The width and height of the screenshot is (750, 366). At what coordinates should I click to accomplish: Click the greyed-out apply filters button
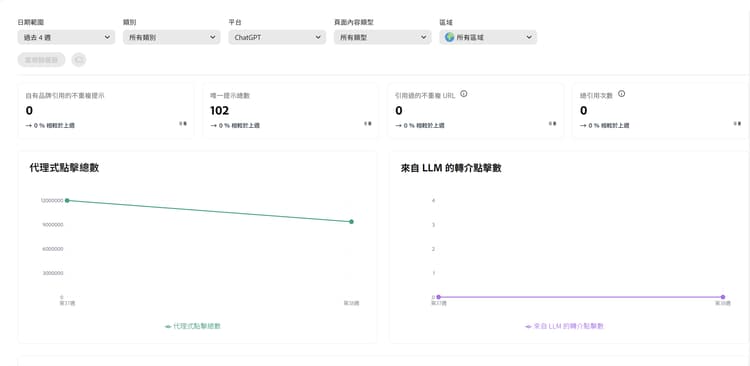[42, 60]
